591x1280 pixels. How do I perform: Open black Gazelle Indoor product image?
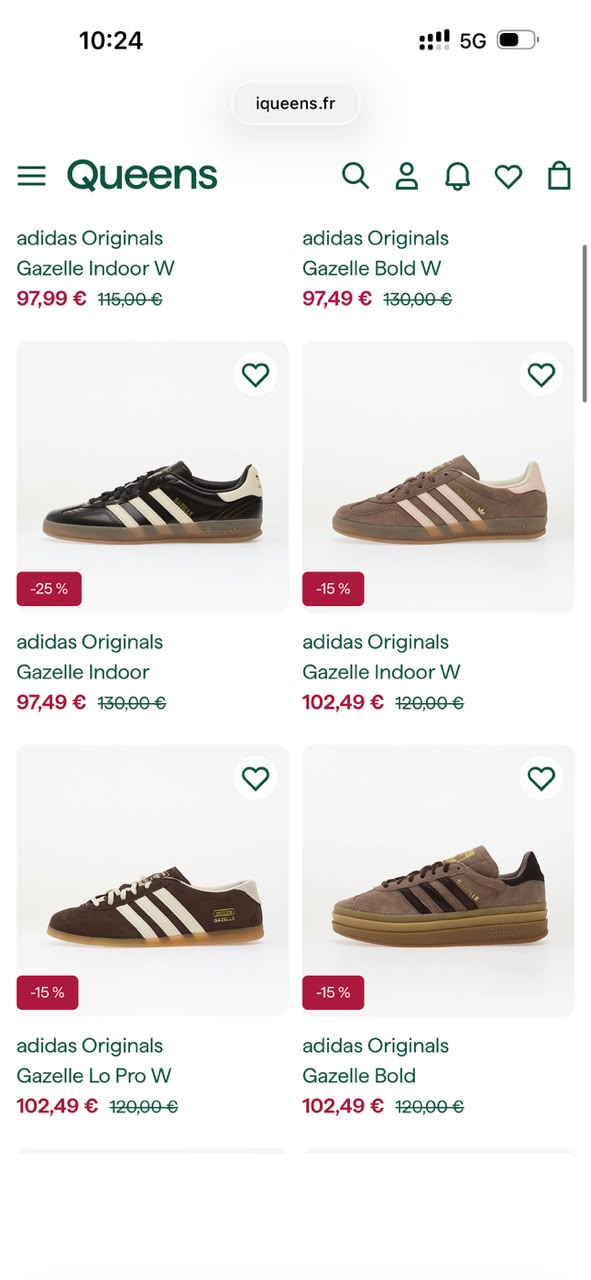tap(153, 477)
